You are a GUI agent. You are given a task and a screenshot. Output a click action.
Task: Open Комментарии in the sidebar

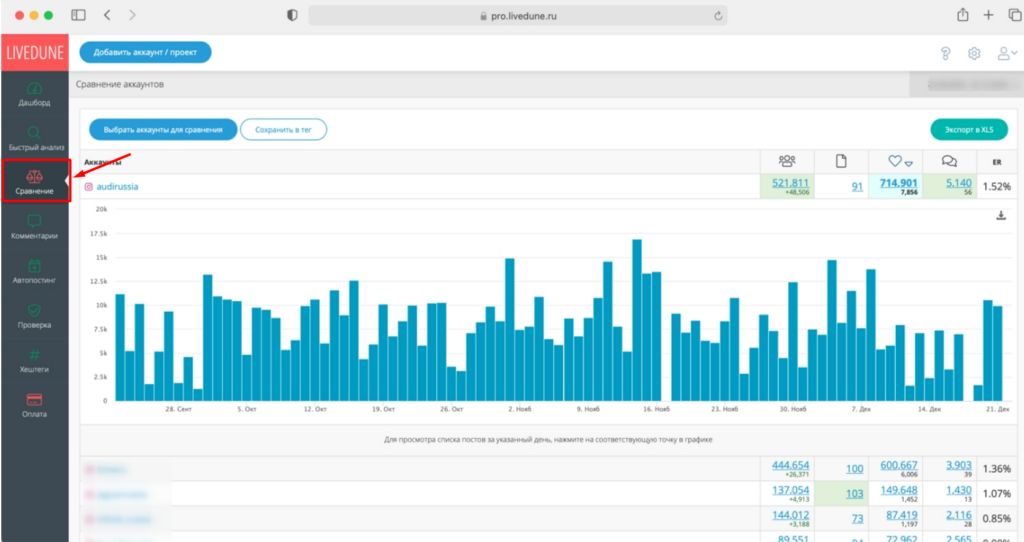click(34, 227)
